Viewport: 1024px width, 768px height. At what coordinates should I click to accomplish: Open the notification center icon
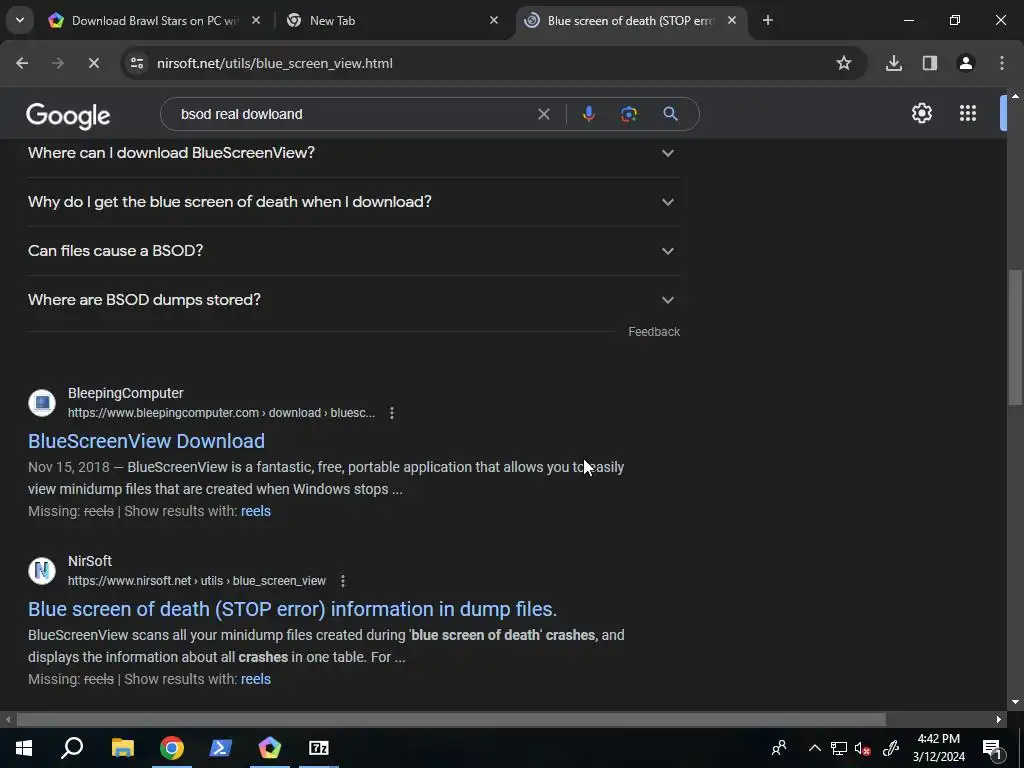click(x=993, y=748)
